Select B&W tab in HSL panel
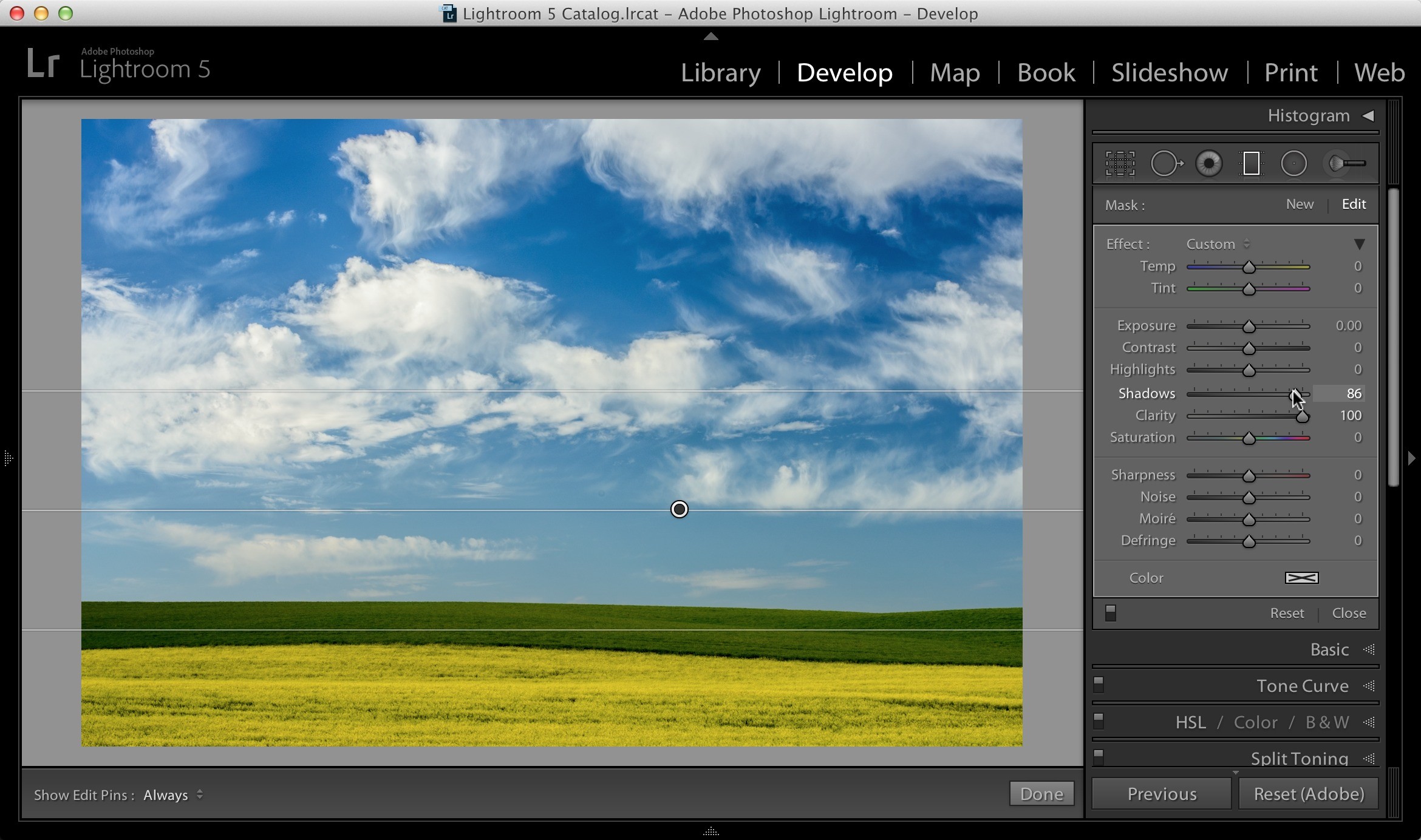The width and height of the screenshot is (1421, 840). (x=1327, y=722)
